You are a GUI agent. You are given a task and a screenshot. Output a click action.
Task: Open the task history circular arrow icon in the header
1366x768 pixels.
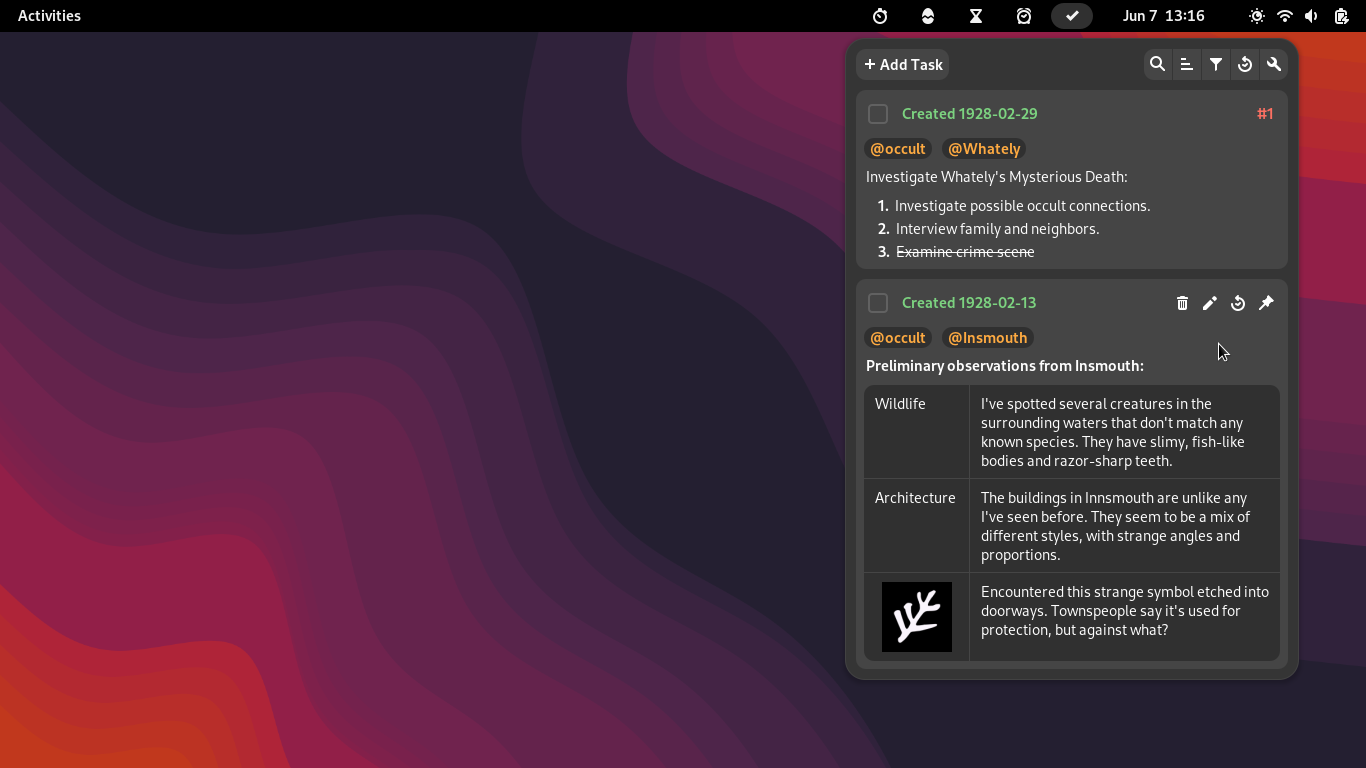pos(1245,64)
